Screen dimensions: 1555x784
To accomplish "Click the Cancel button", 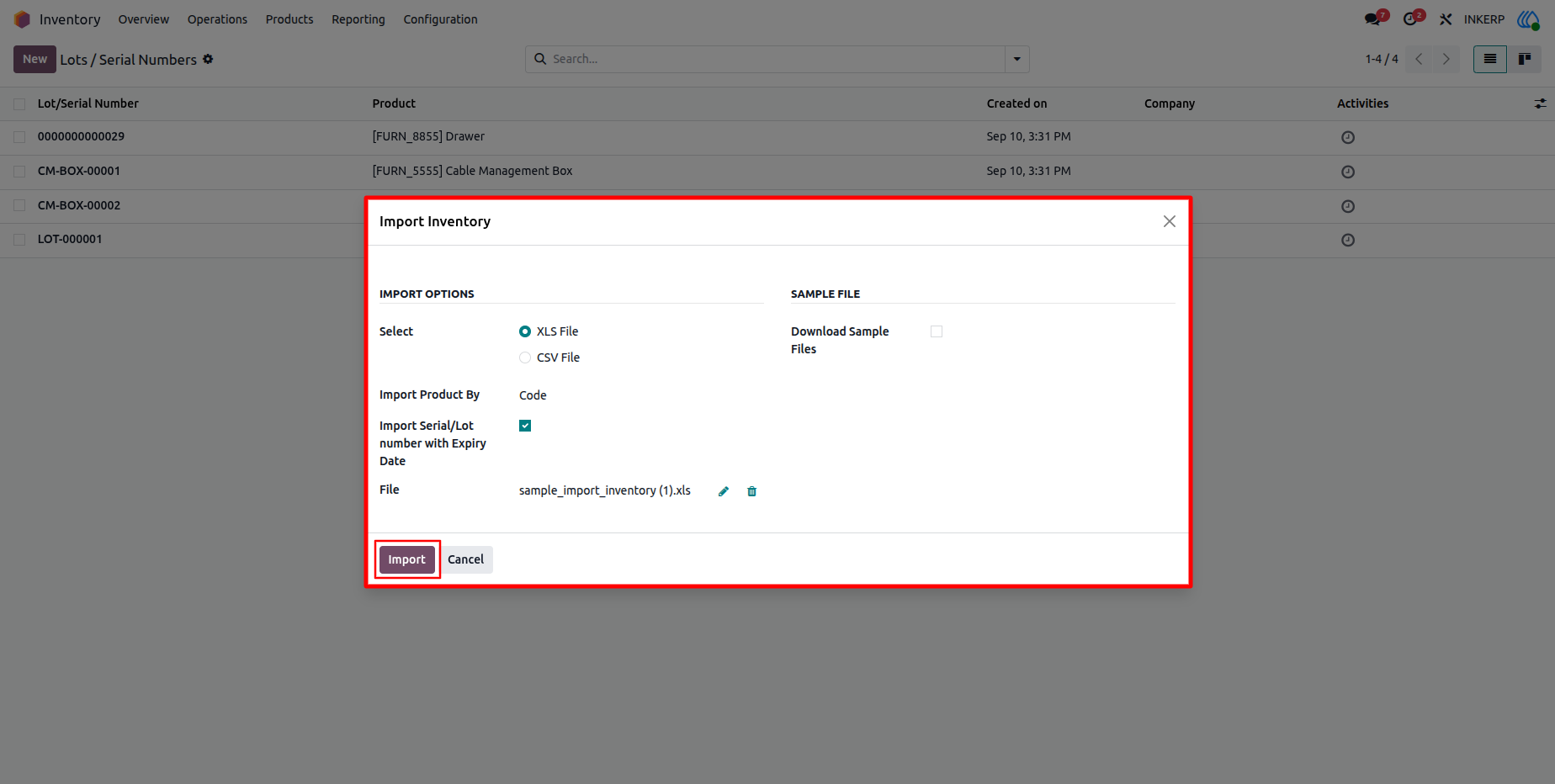I will coord(465,559).
